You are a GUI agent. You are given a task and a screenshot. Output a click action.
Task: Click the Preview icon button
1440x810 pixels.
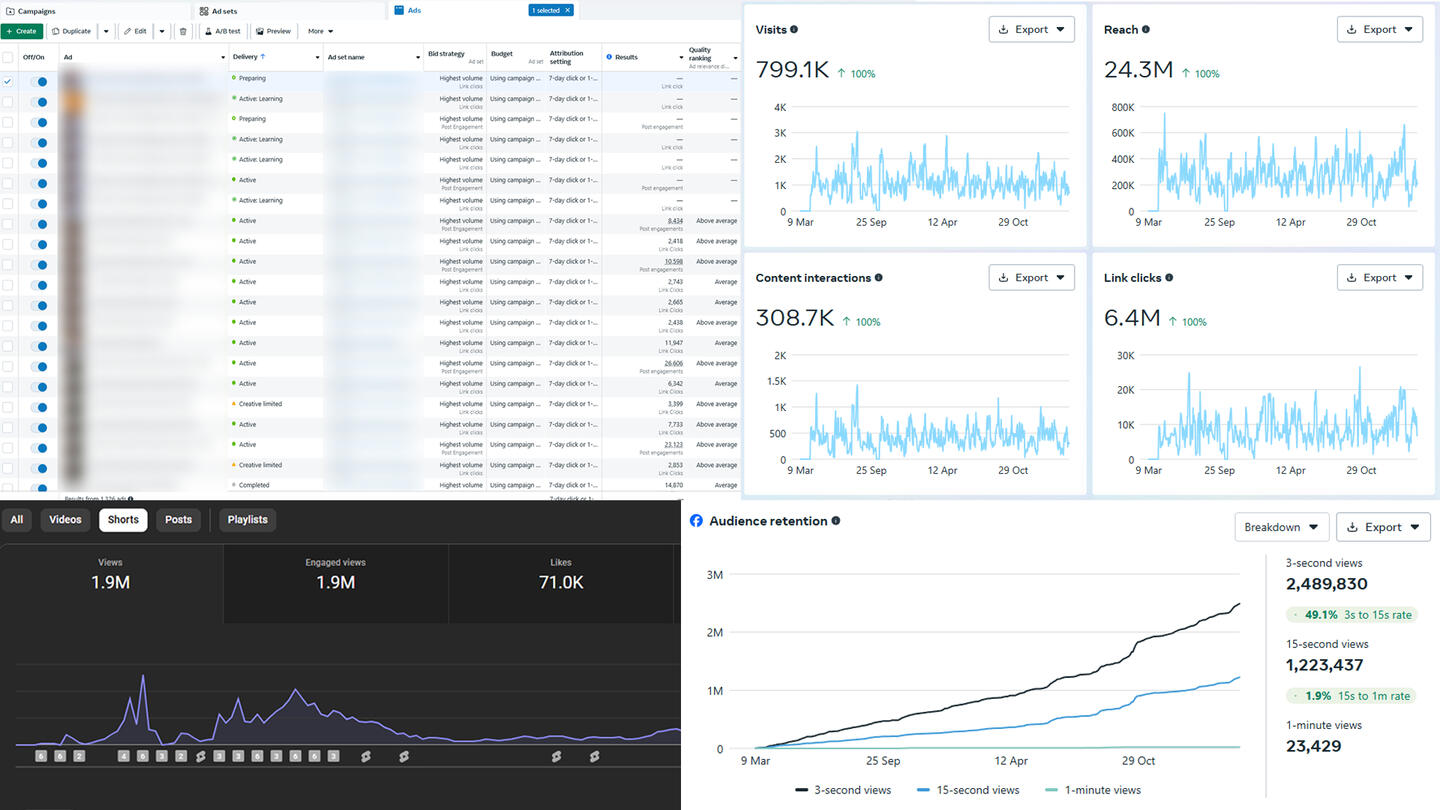coord(273,31)
